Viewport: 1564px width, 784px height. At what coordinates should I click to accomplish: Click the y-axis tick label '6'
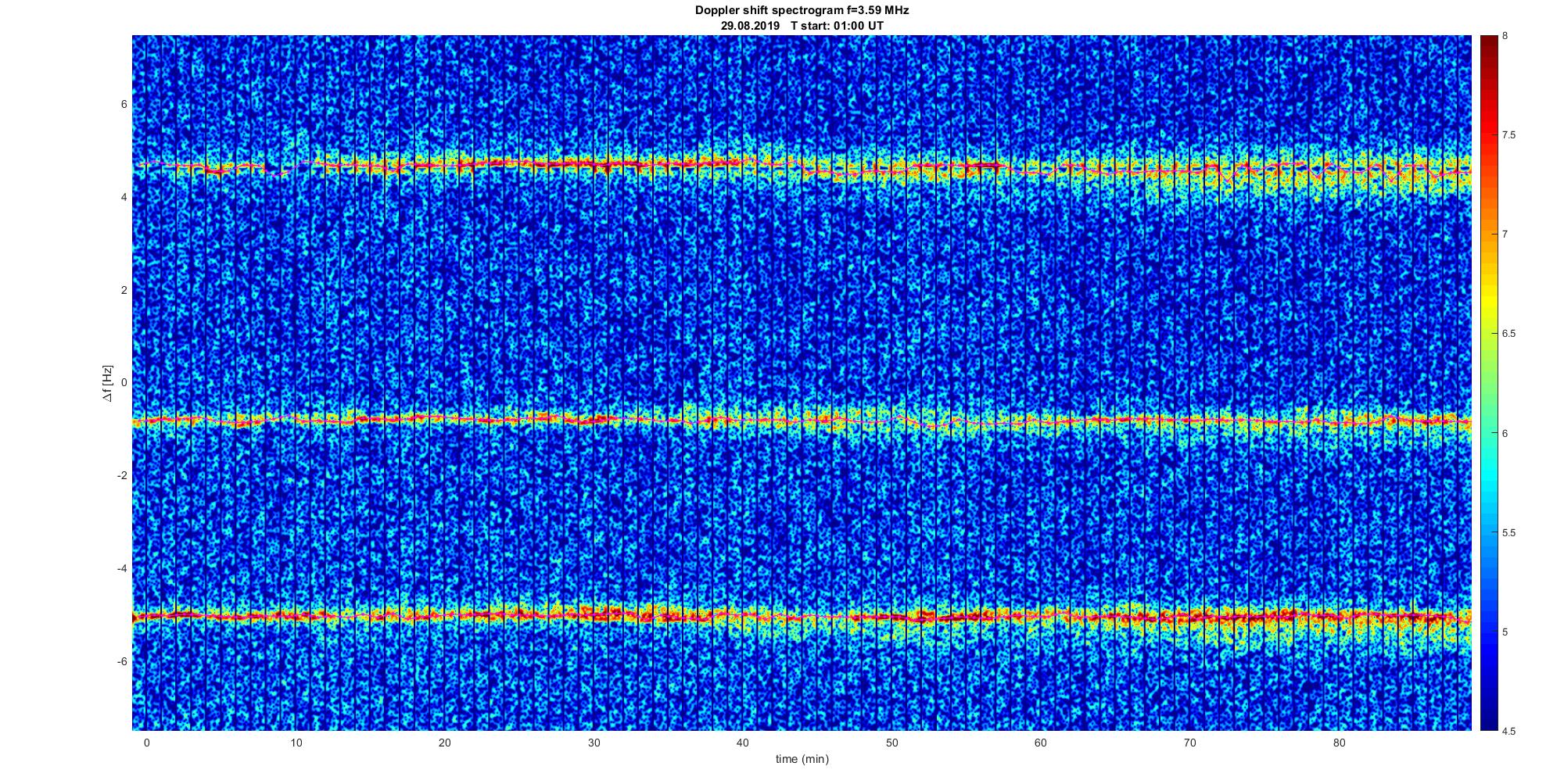[x=124, y=104]
